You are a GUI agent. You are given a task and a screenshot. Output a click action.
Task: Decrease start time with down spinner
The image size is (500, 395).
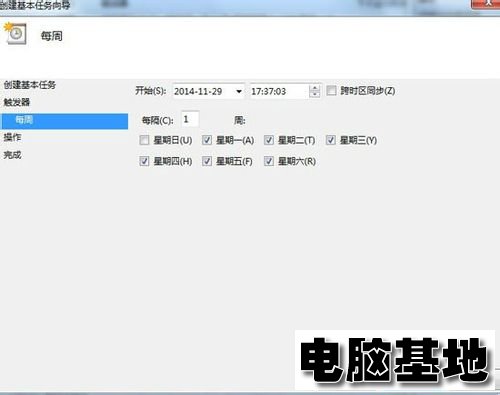pyautogui.click(x=314, y=95)
